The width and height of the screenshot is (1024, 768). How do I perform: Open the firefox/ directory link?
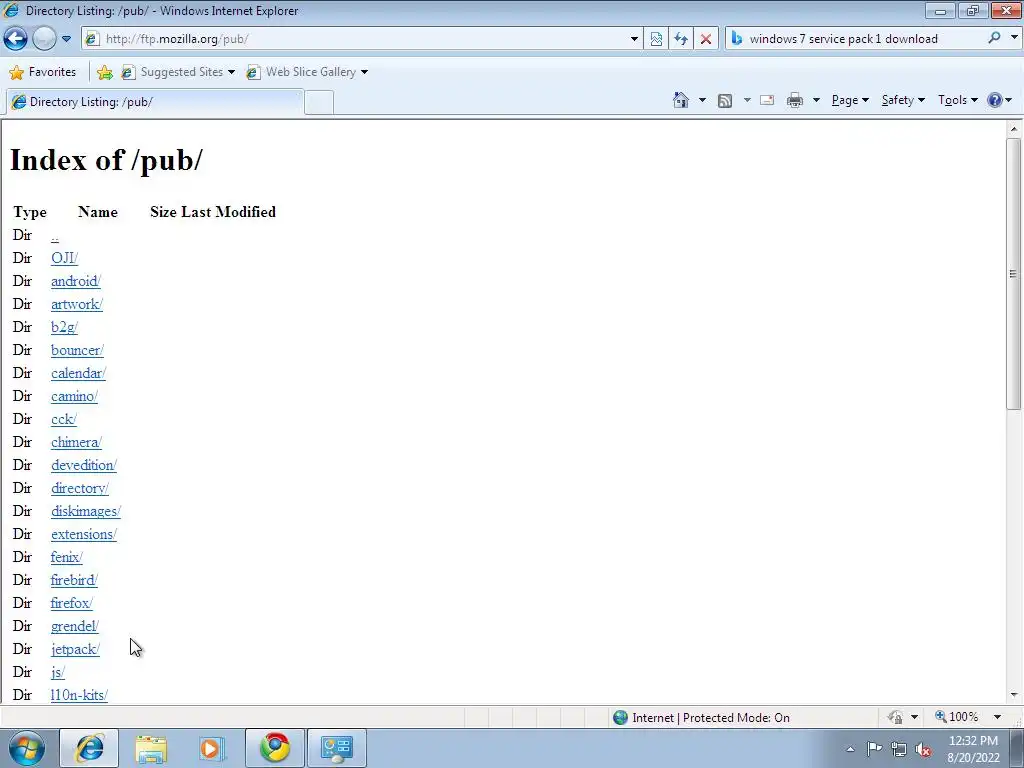pyautogui.click(x=72, y=603)
